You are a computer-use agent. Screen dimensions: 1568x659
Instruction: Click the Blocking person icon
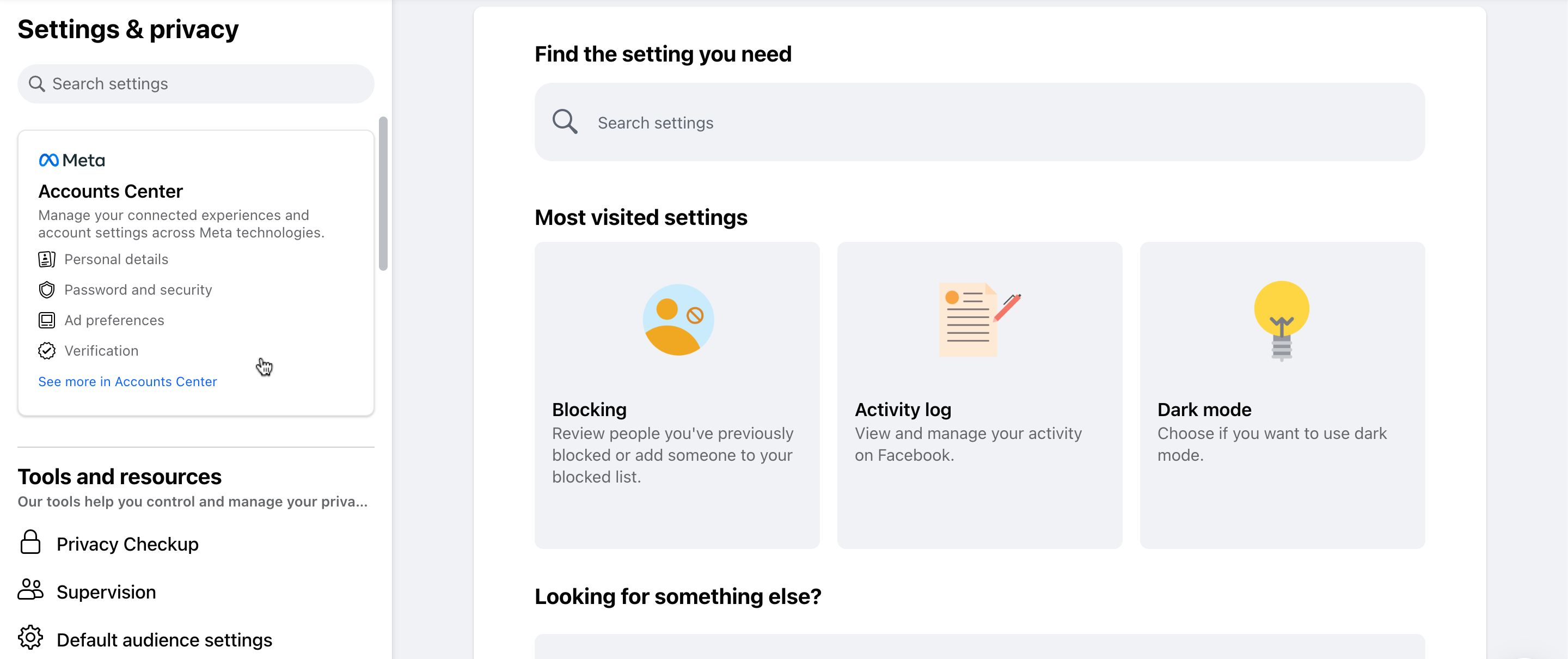coord(677,319)
